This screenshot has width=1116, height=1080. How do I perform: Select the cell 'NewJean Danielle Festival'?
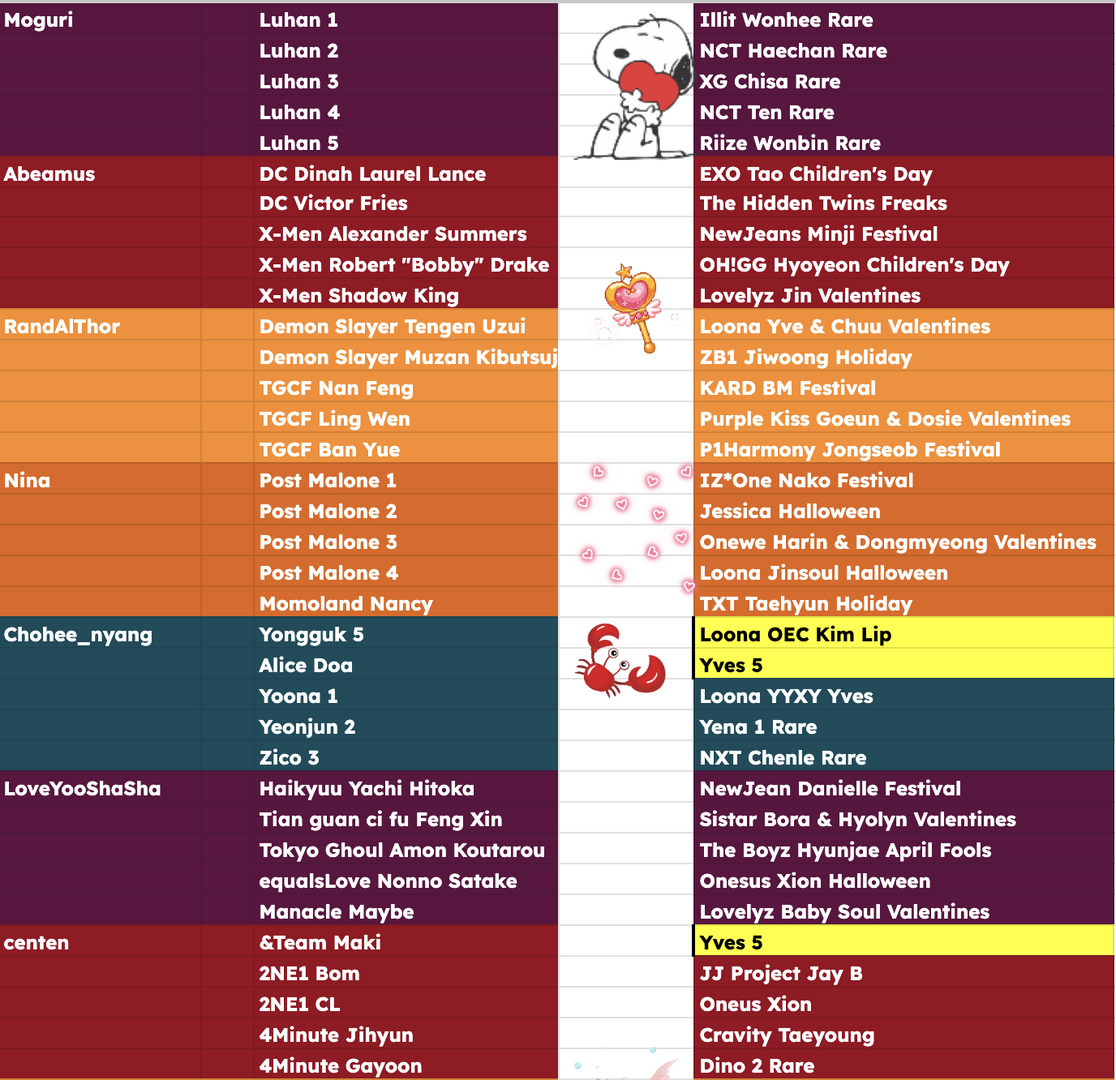click(x=904, y=788)
